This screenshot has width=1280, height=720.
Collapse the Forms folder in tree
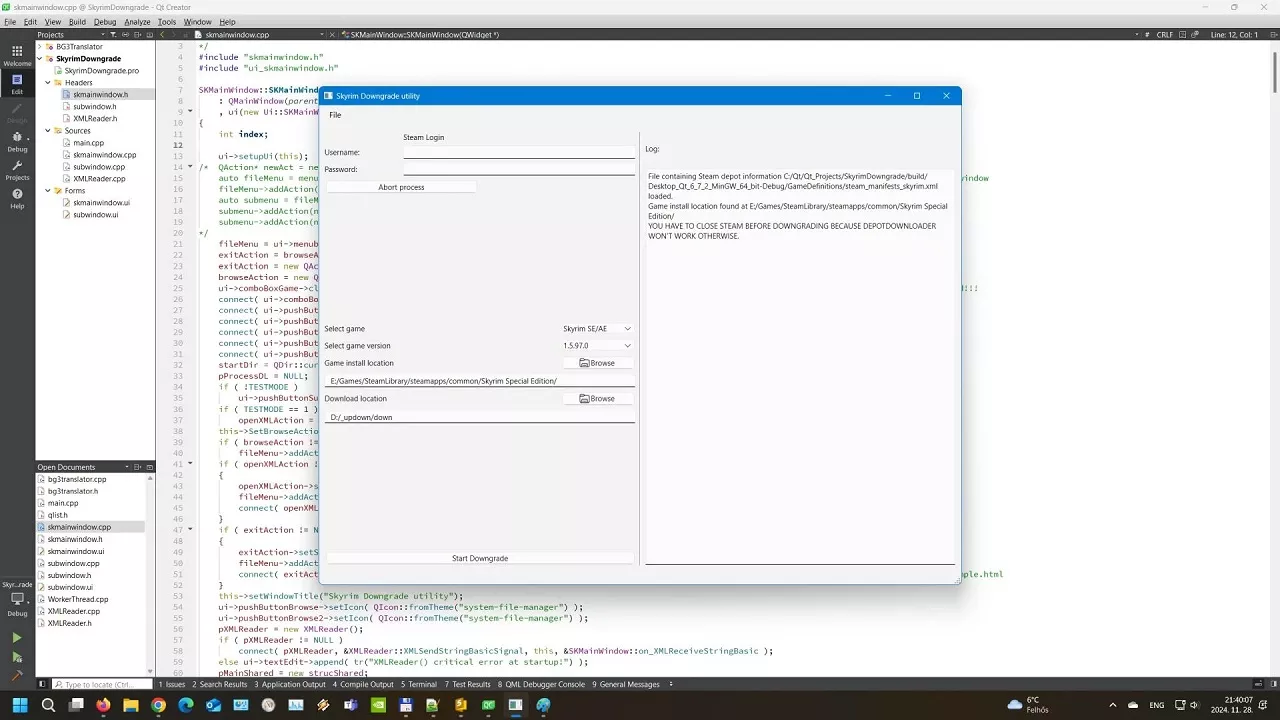pos(48,191)
